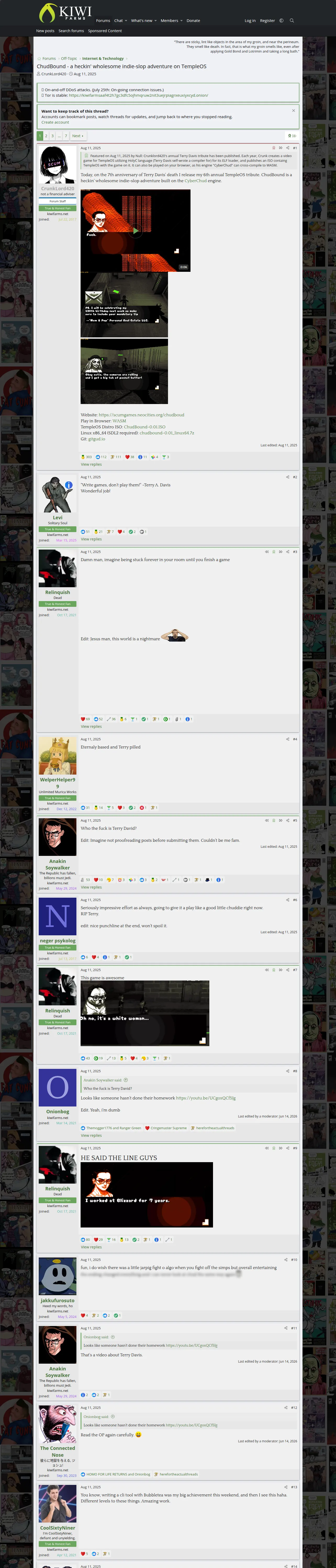Expand View replies under Levi's post #2
This screenshot has height=1568, width=336.
click(x=92, y=539)
